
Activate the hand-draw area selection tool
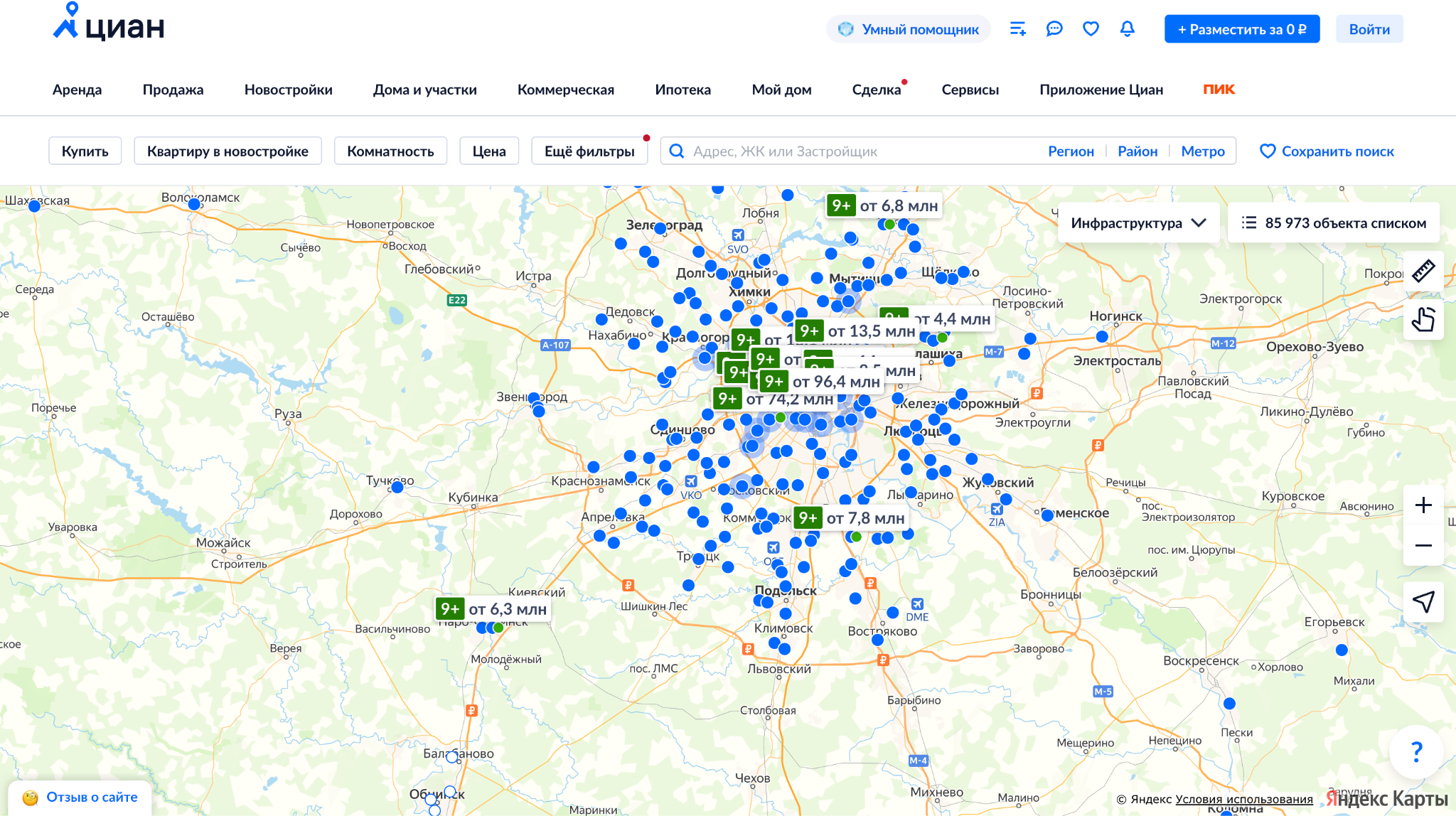click(1423, 319)
